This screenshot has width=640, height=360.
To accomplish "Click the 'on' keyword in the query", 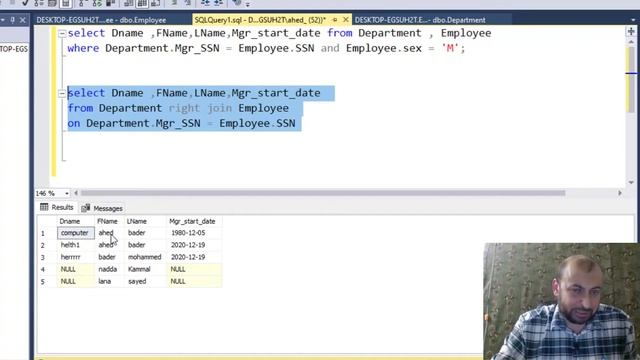I will 74,123.
